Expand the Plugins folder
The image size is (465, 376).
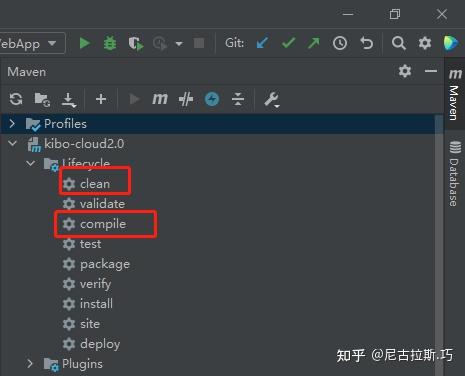click(30, 364)
